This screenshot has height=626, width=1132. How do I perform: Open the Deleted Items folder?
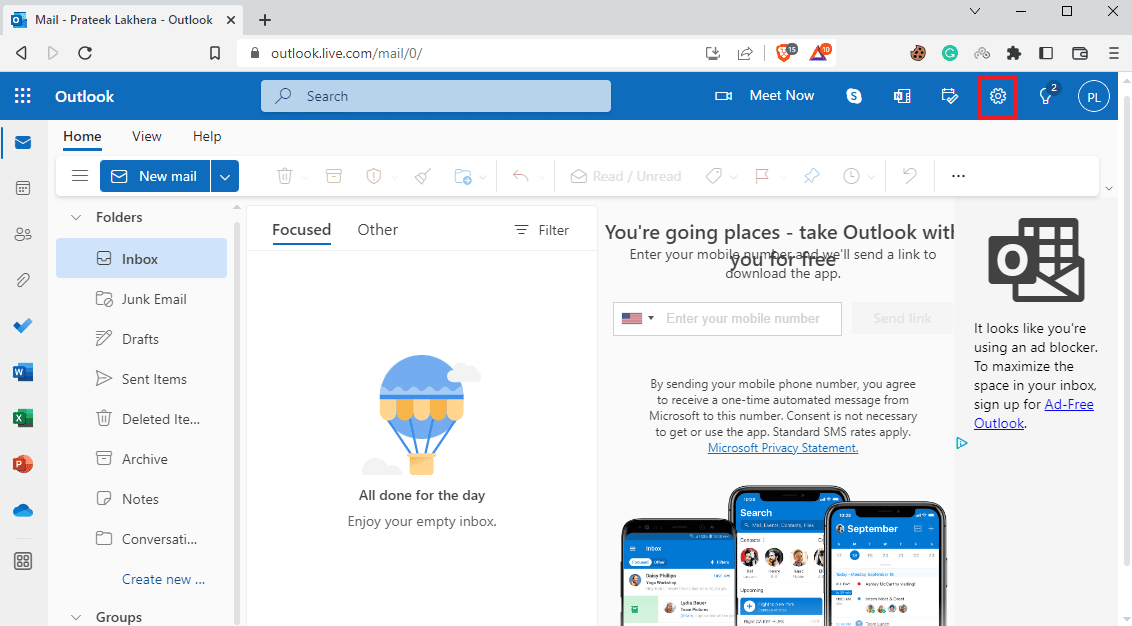(x=142, y=419)
